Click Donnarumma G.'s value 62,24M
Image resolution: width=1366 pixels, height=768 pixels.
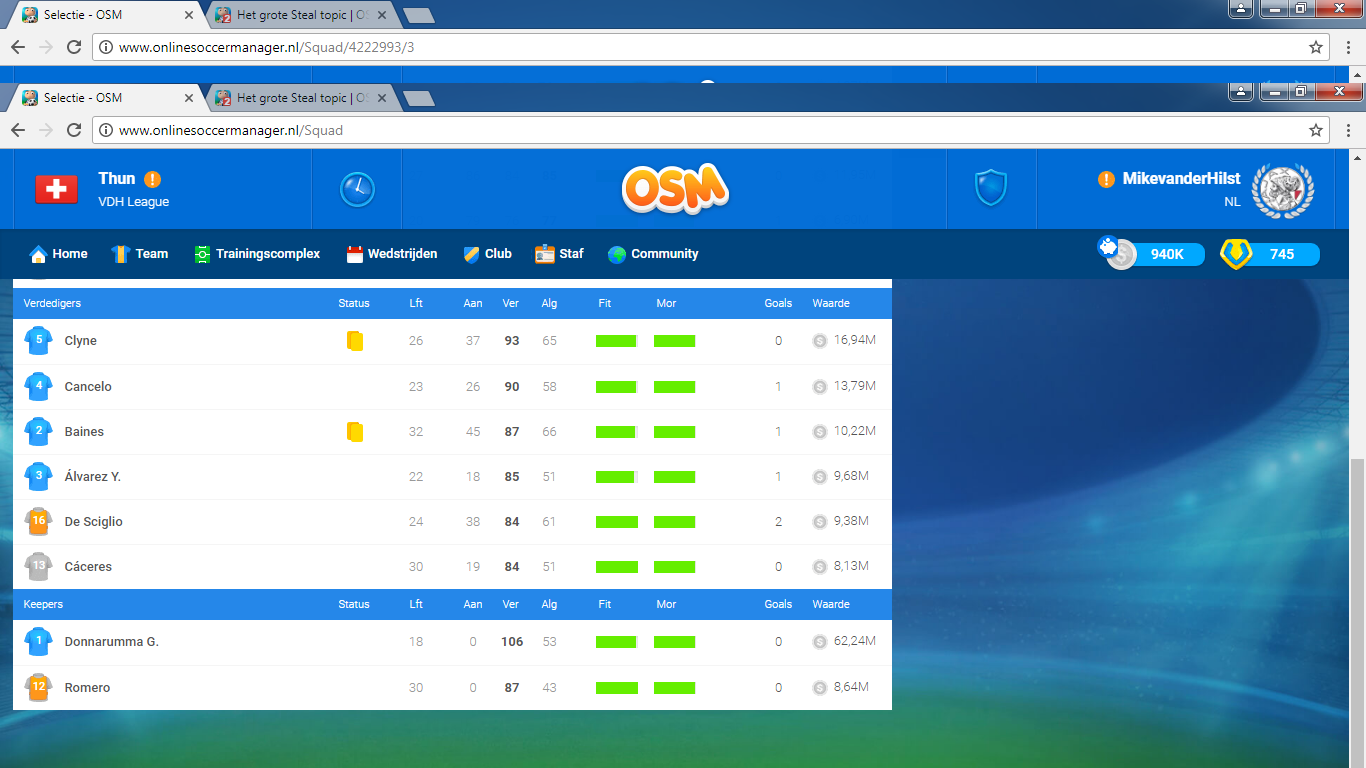coord(855,641)
